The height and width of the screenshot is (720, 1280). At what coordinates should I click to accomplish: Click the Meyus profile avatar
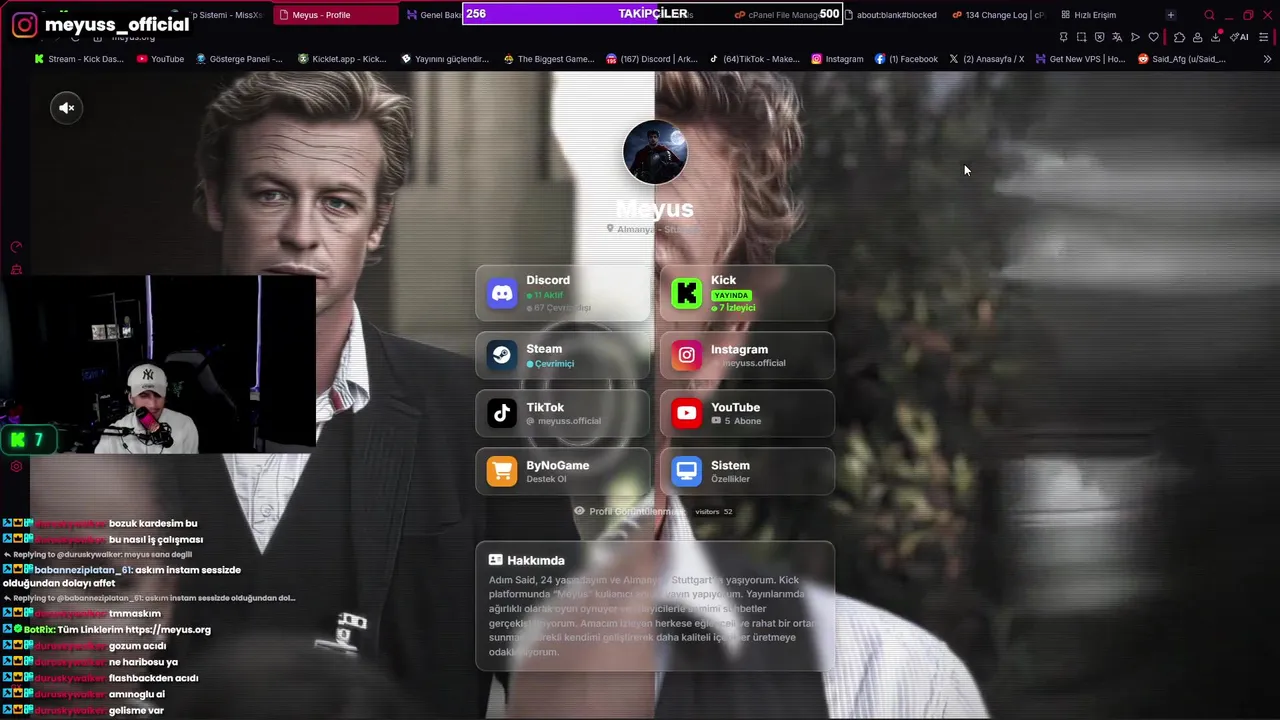pos(655,152)
